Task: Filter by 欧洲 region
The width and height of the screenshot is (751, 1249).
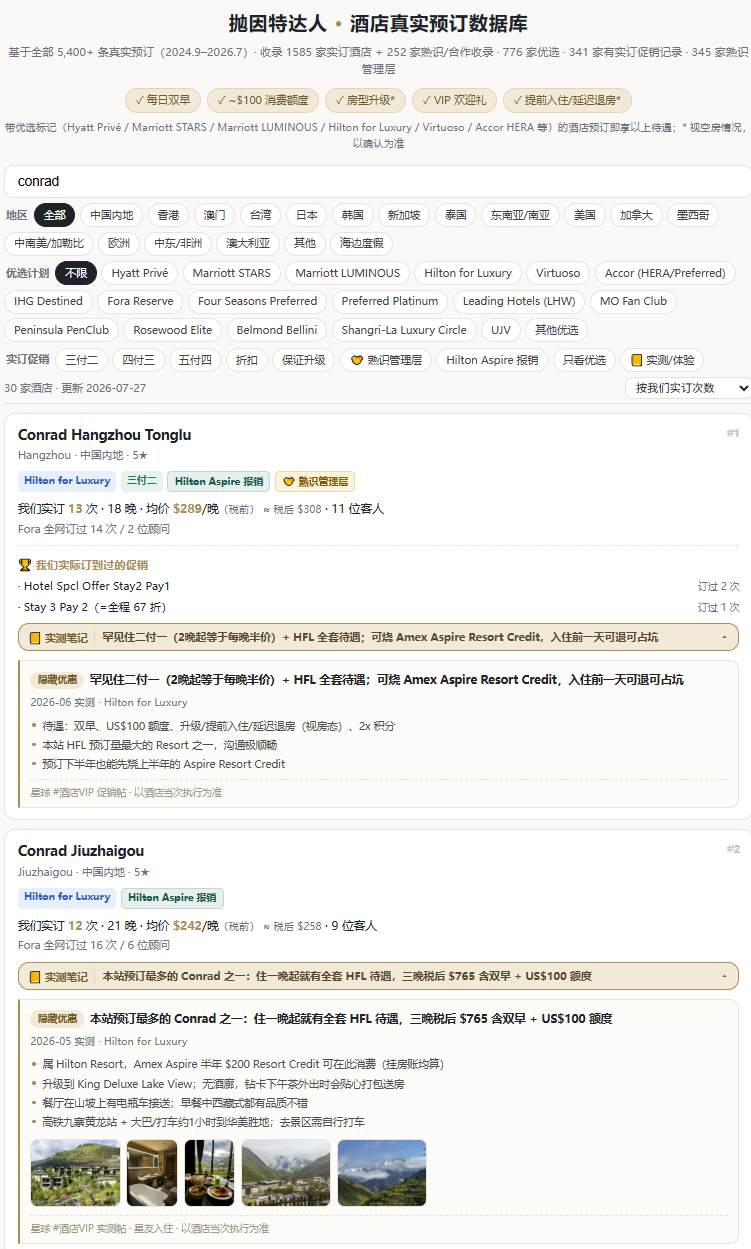Action: [x=119, y=243]
